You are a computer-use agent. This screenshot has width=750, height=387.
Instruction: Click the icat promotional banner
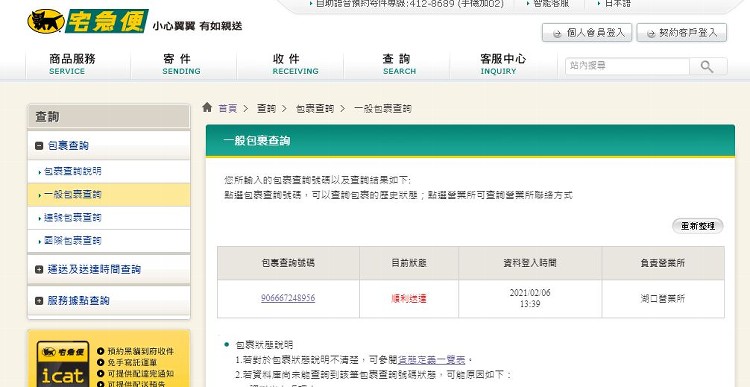point(109,359)
